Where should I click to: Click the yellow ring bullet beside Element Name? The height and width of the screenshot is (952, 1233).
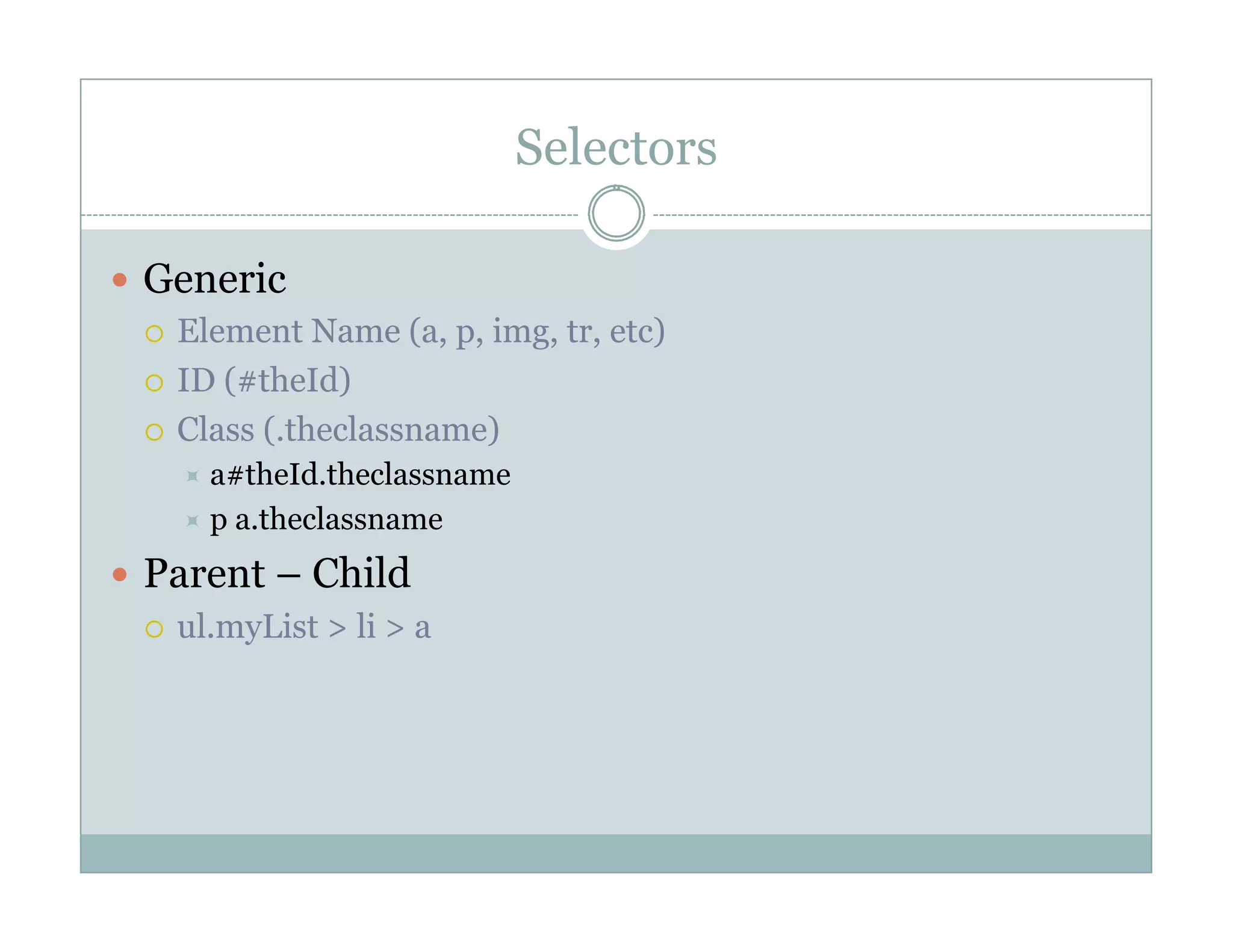click(154, 334)
